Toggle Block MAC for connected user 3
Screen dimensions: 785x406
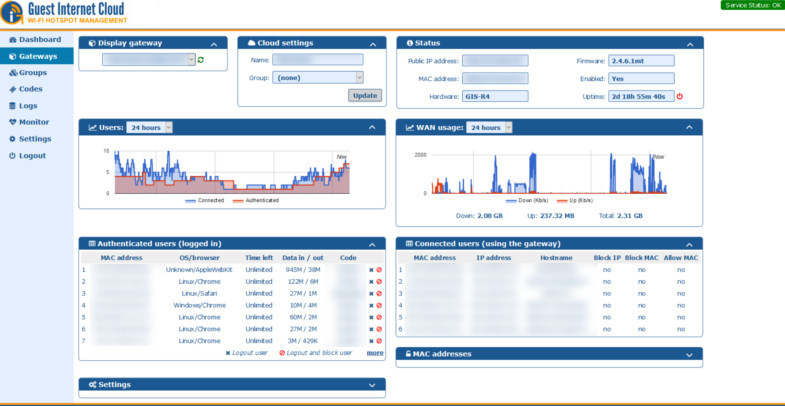coord(641,293)
